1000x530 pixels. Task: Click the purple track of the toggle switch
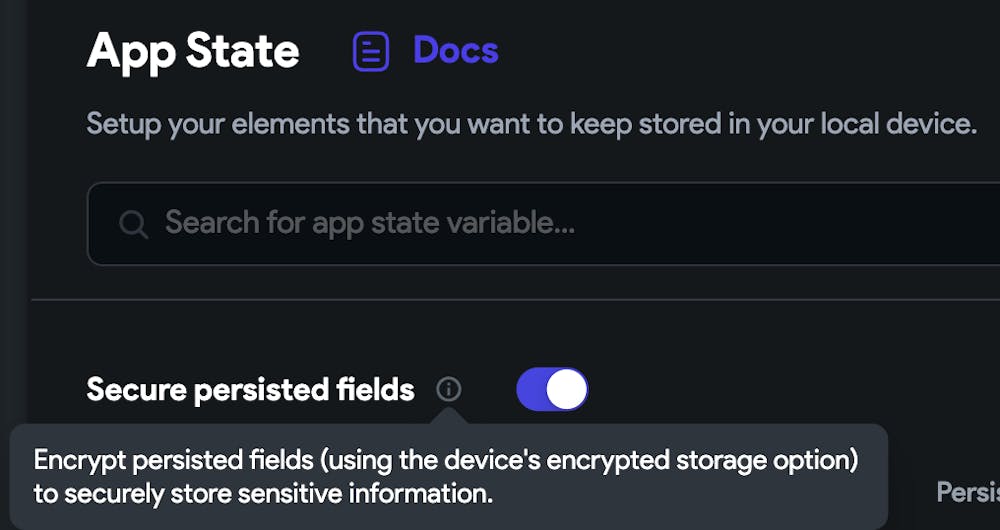(532, 389)
